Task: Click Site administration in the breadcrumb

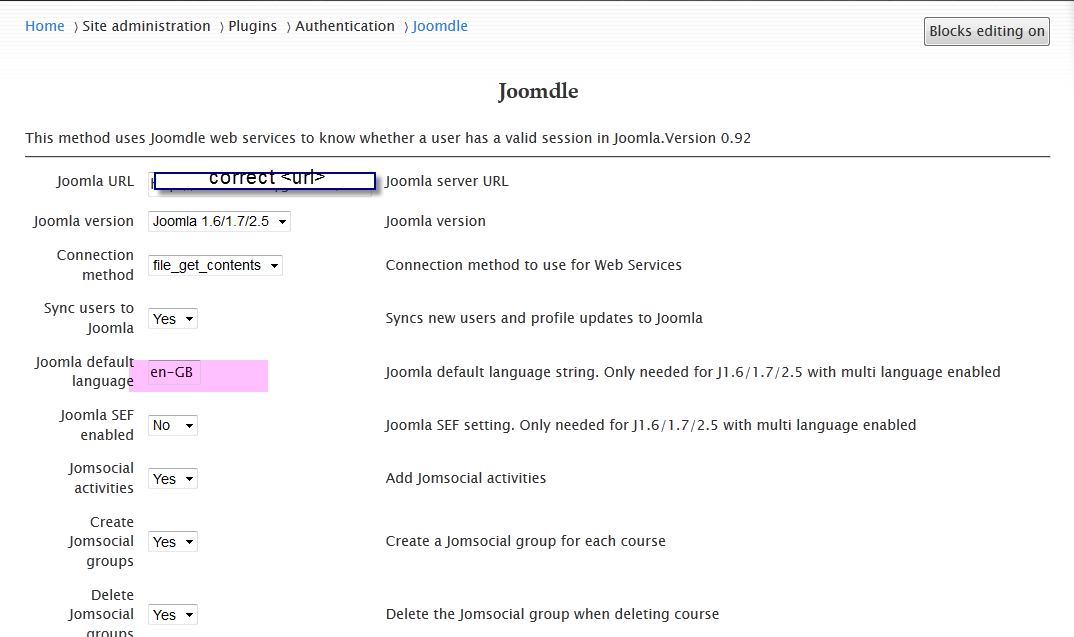Action: (x=146, y=26)
